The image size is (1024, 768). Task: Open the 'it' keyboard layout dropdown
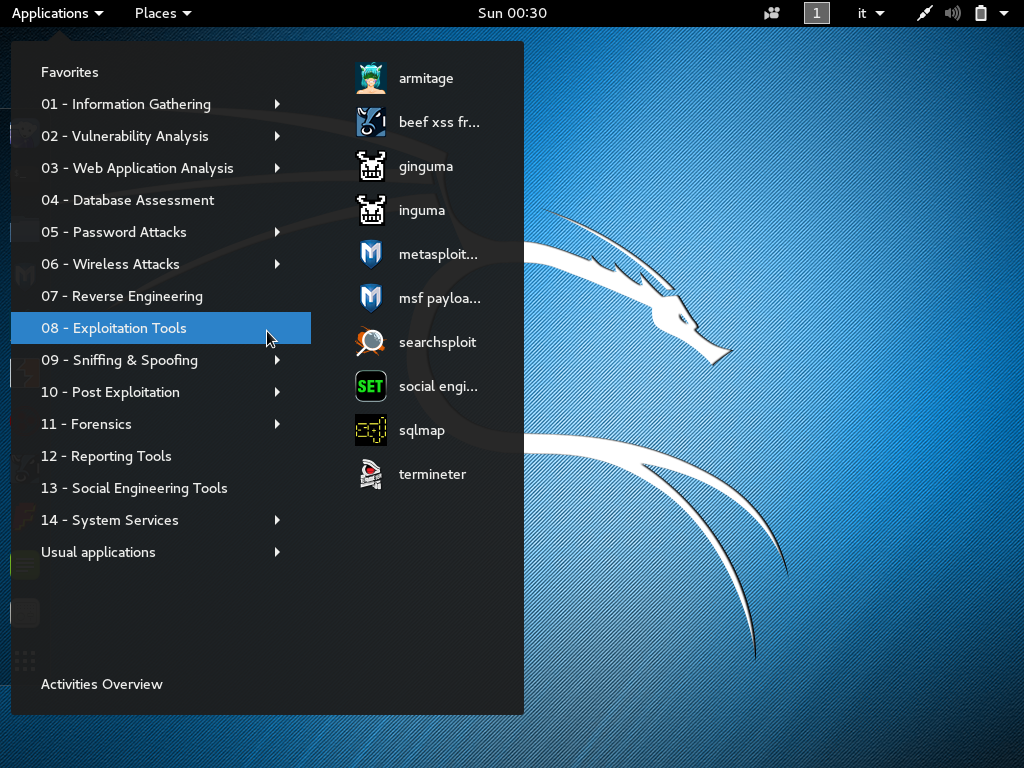pos(871,13)
